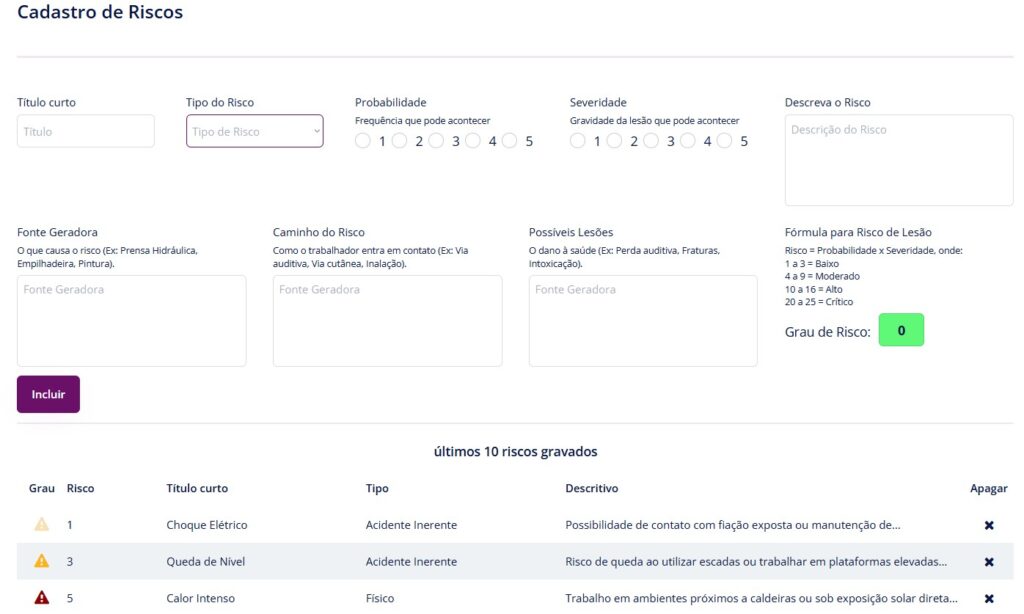This screenshot has height=614, width=1024.
Task: Click the warning icon for Choque Elétrico row
Action: point(41,524)
